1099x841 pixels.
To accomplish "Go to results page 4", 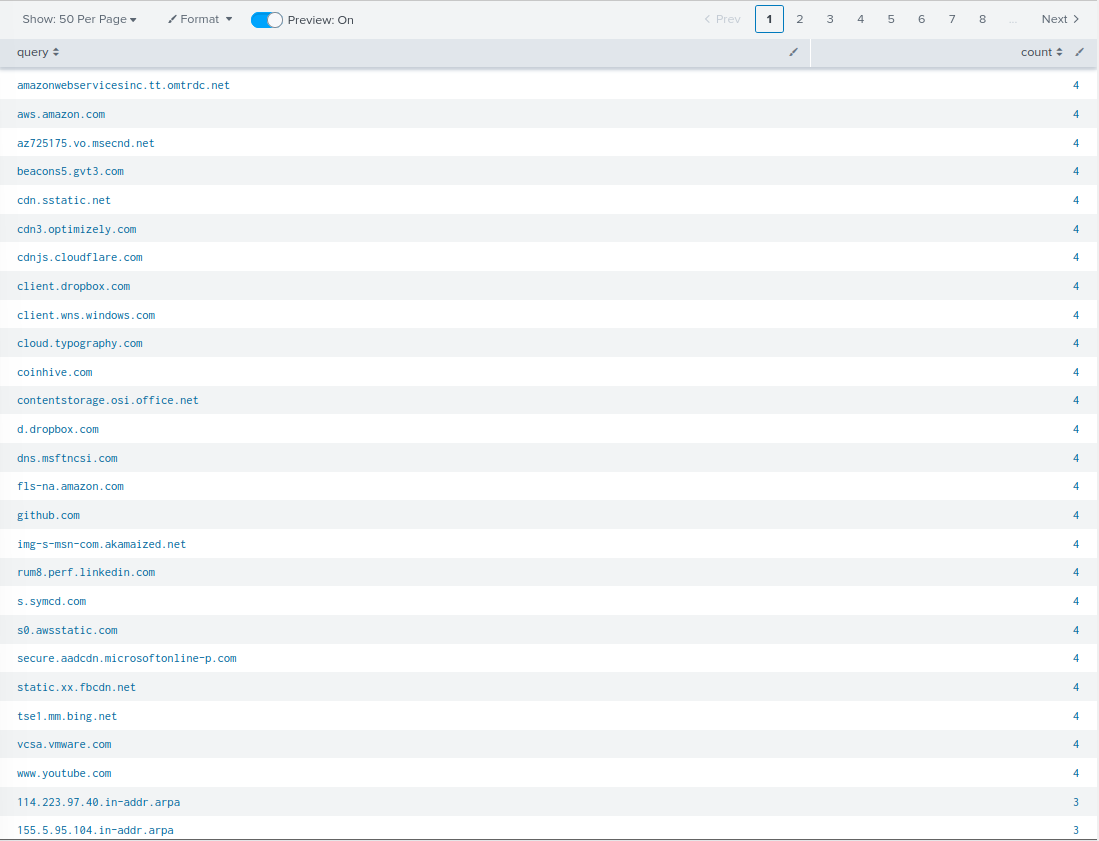I will click(861, 19).
